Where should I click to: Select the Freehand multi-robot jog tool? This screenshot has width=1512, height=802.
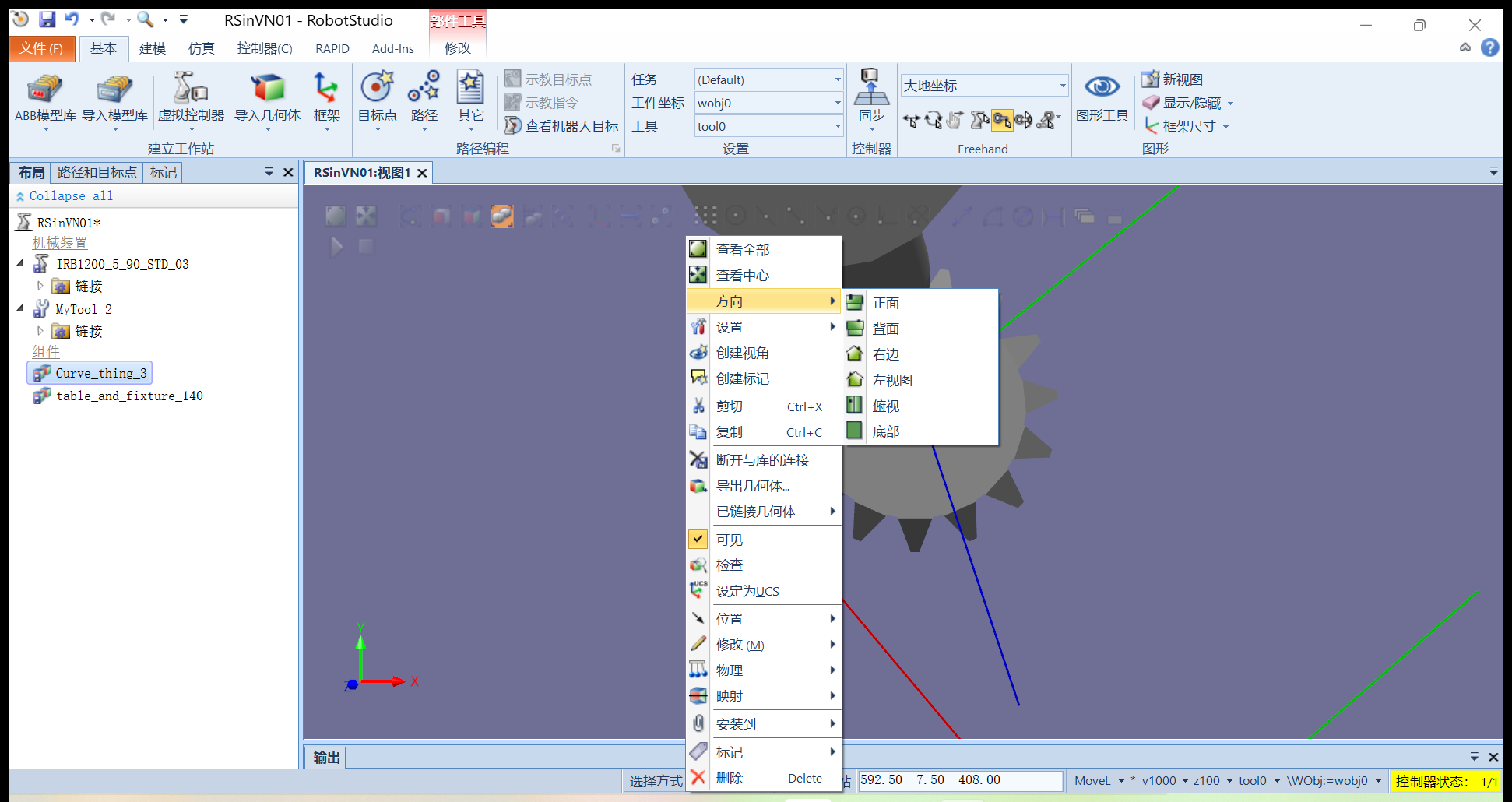1047,120
